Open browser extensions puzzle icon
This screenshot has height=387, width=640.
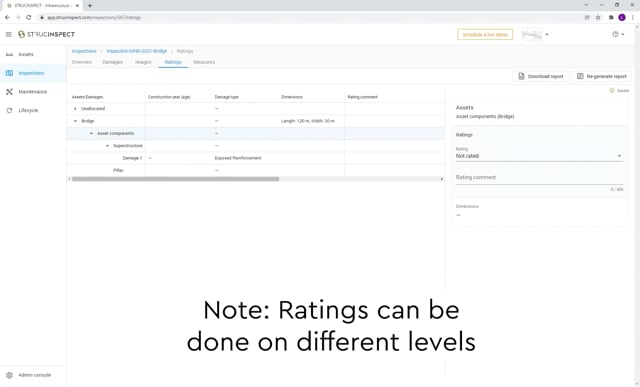pyautogui.click(x=611, y=18)
